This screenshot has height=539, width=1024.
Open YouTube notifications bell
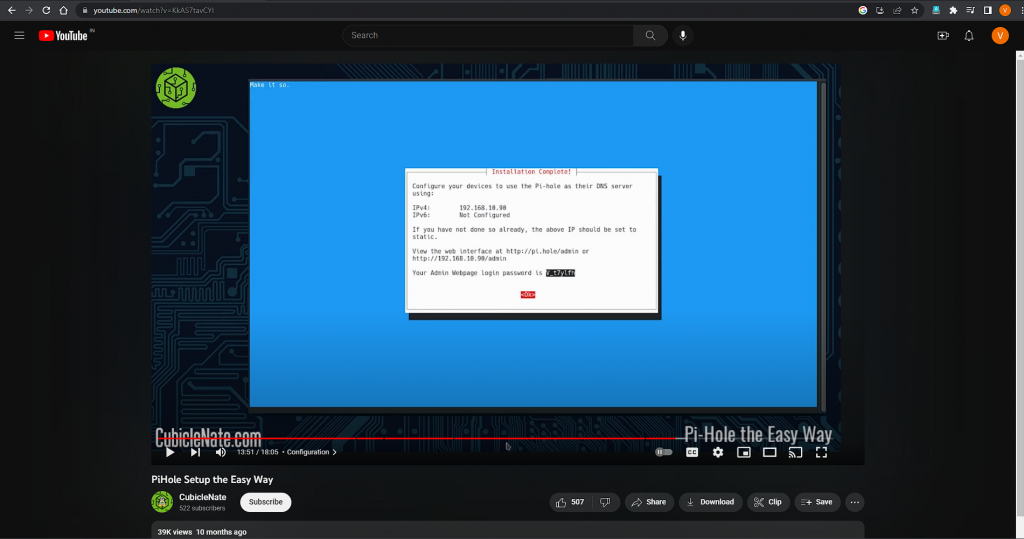click(969, 35)
